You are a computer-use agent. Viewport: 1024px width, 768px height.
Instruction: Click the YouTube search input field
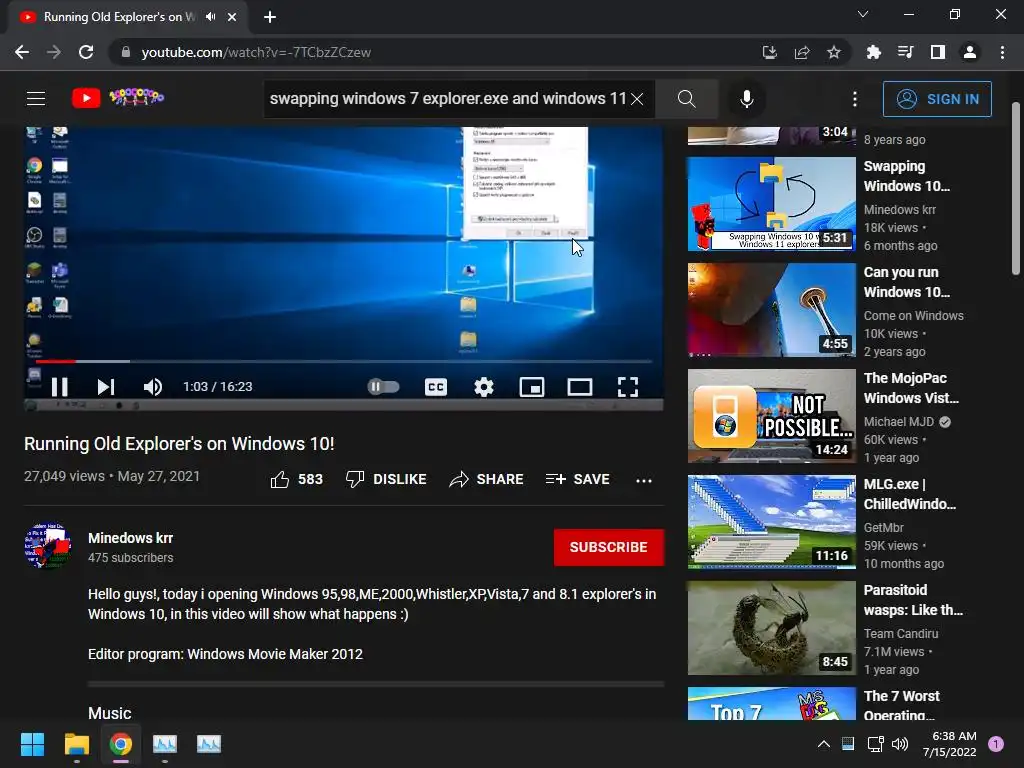tap(446, 99)
